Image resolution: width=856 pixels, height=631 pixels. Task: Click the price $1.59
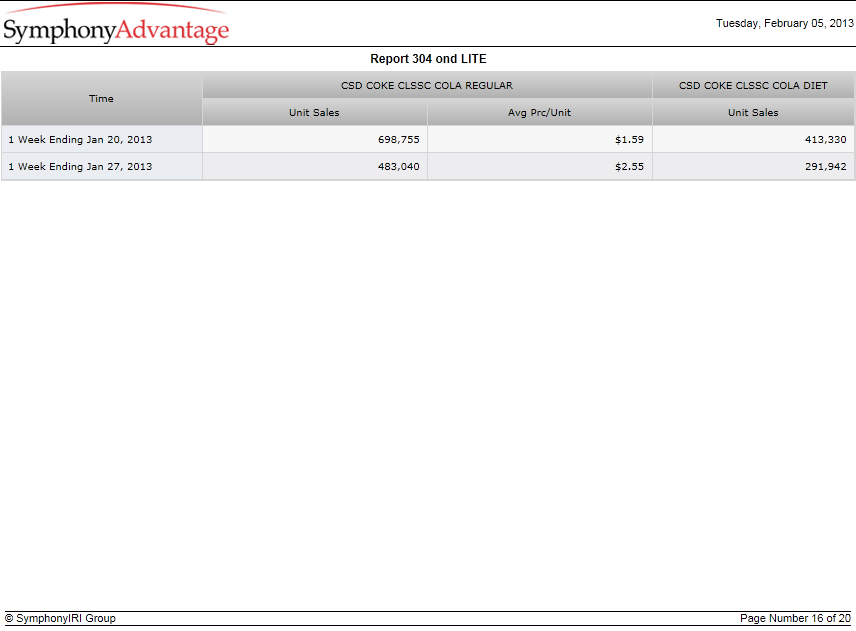(x=629, y=140)
